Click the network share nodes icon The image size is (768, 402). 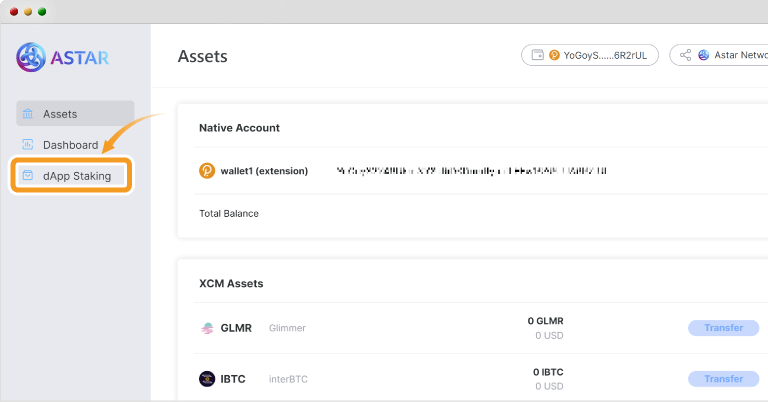point(686,55)
